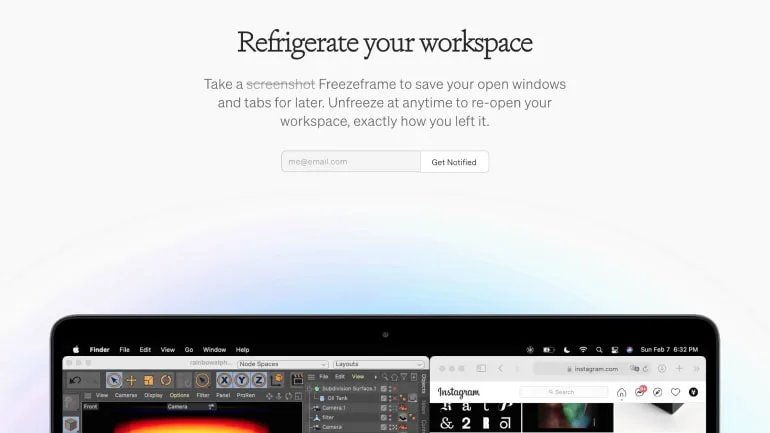Toggle the Z axis lock
The image size is (770, 433).
pyautogui.click(x=259, y=380)
